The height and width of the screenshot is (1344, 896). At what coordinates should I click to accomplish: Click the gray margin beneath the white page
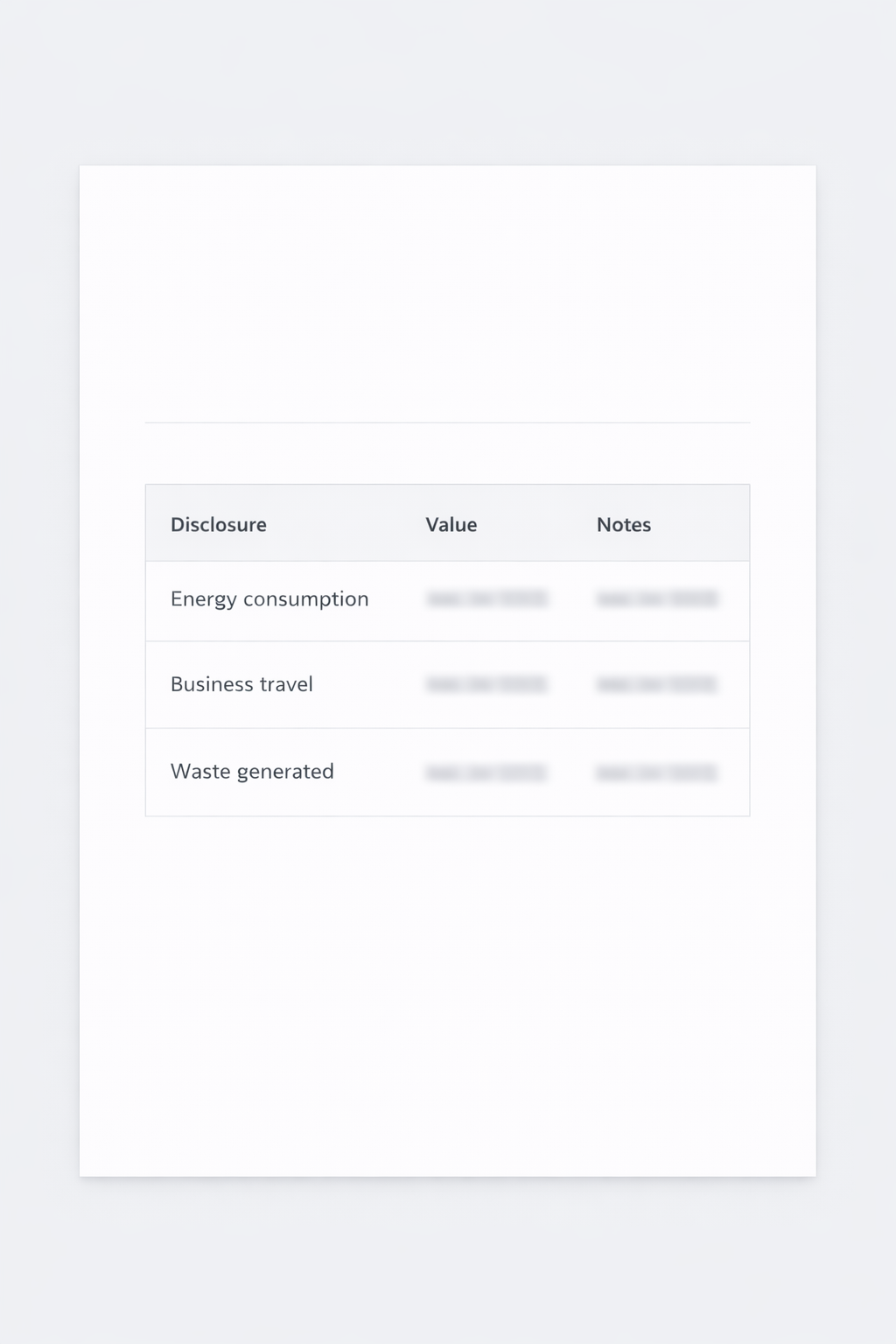[447, 1260]
